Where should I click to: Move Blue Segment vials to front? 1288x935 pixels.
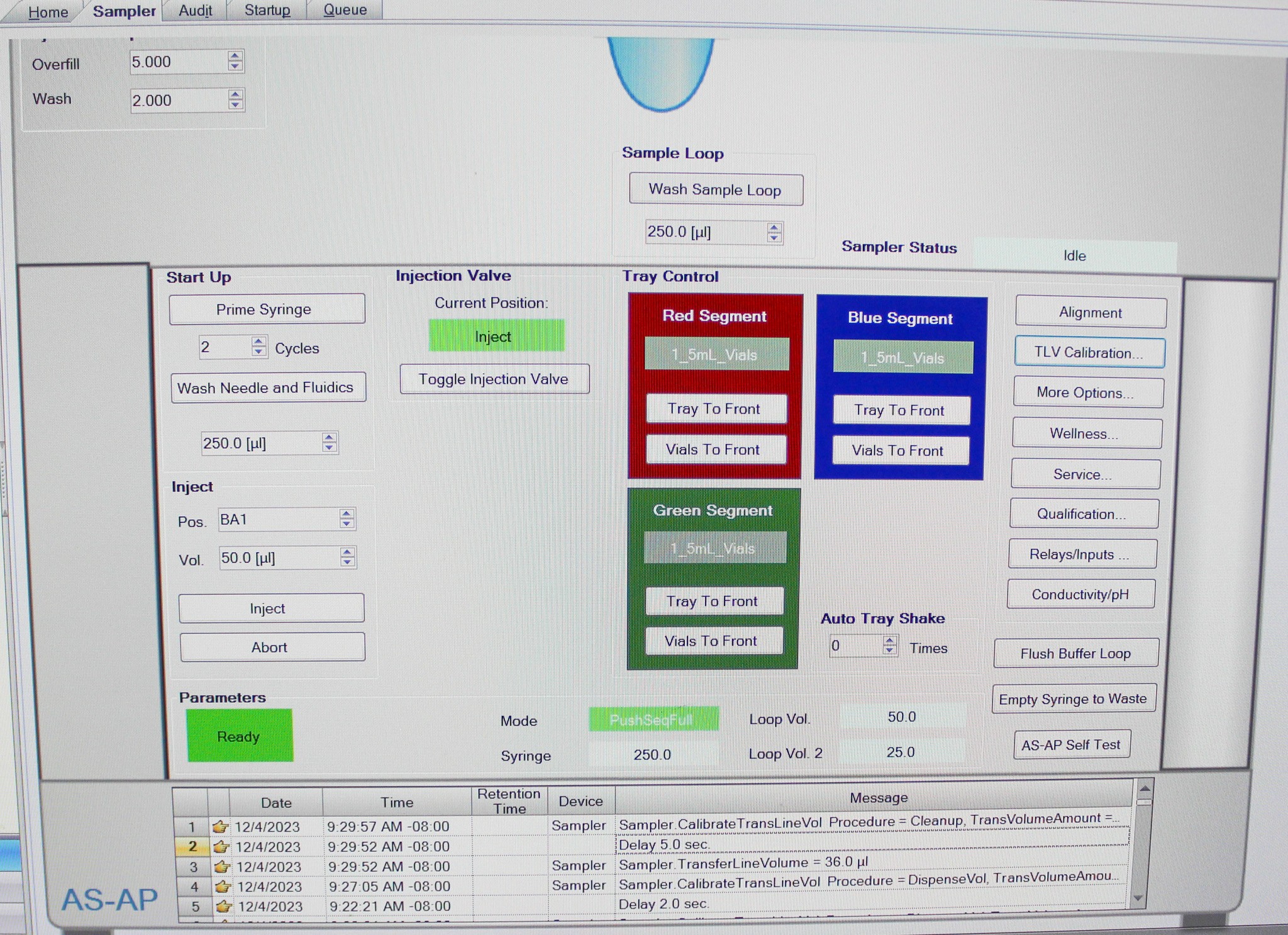click(x=901, y=451)
